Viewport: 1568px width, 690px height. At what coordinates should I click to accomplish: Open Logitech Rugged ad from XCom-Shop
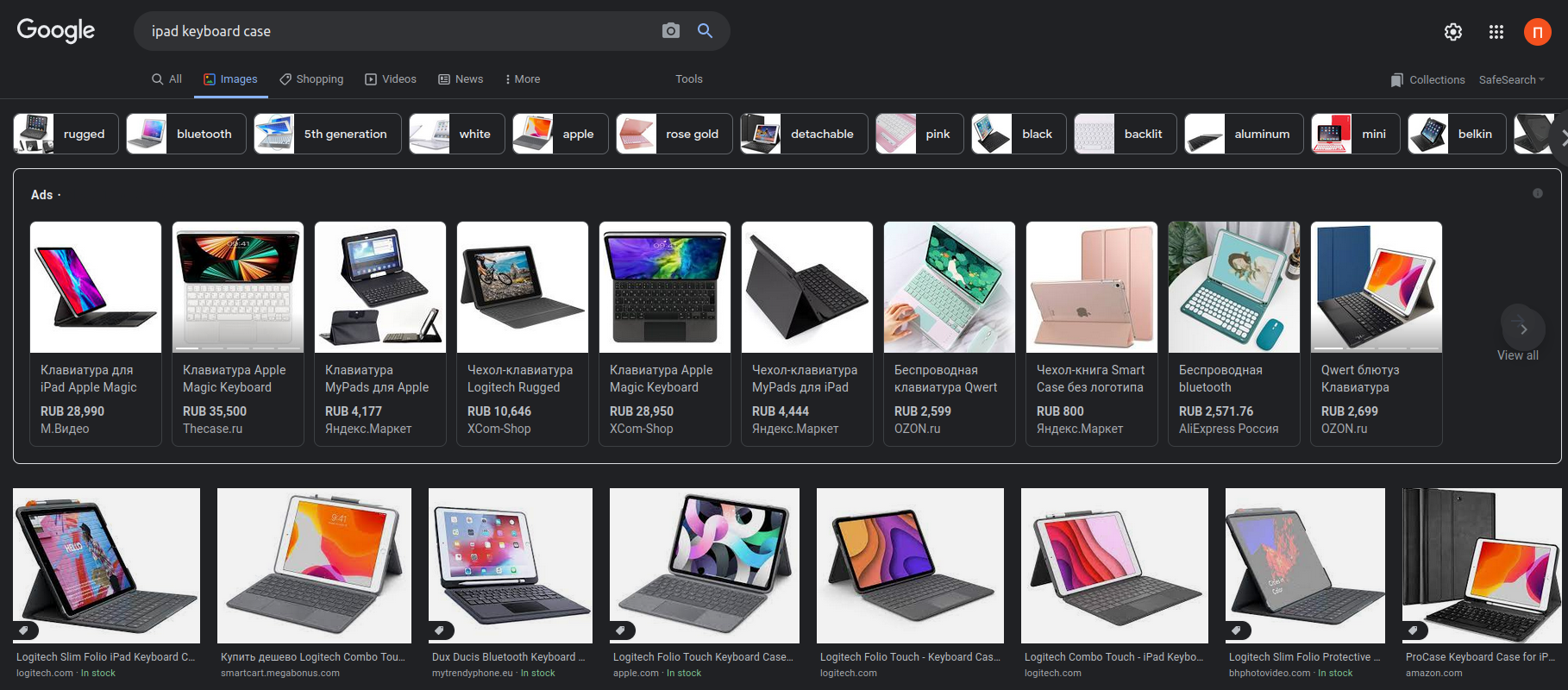523,334
